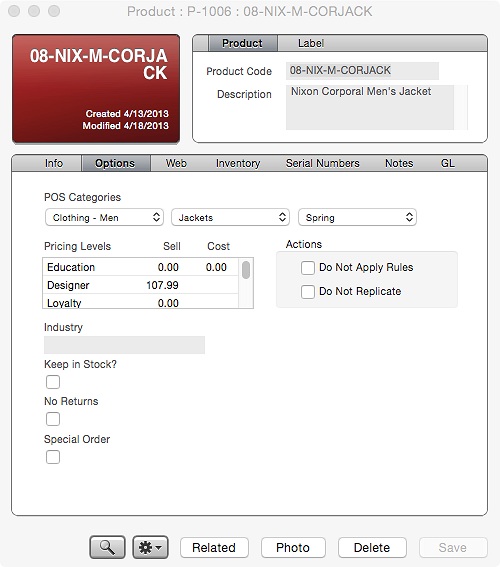Select the Options tab
The height and width of the screenshot is (567, 500).
(x=115, y=163)
